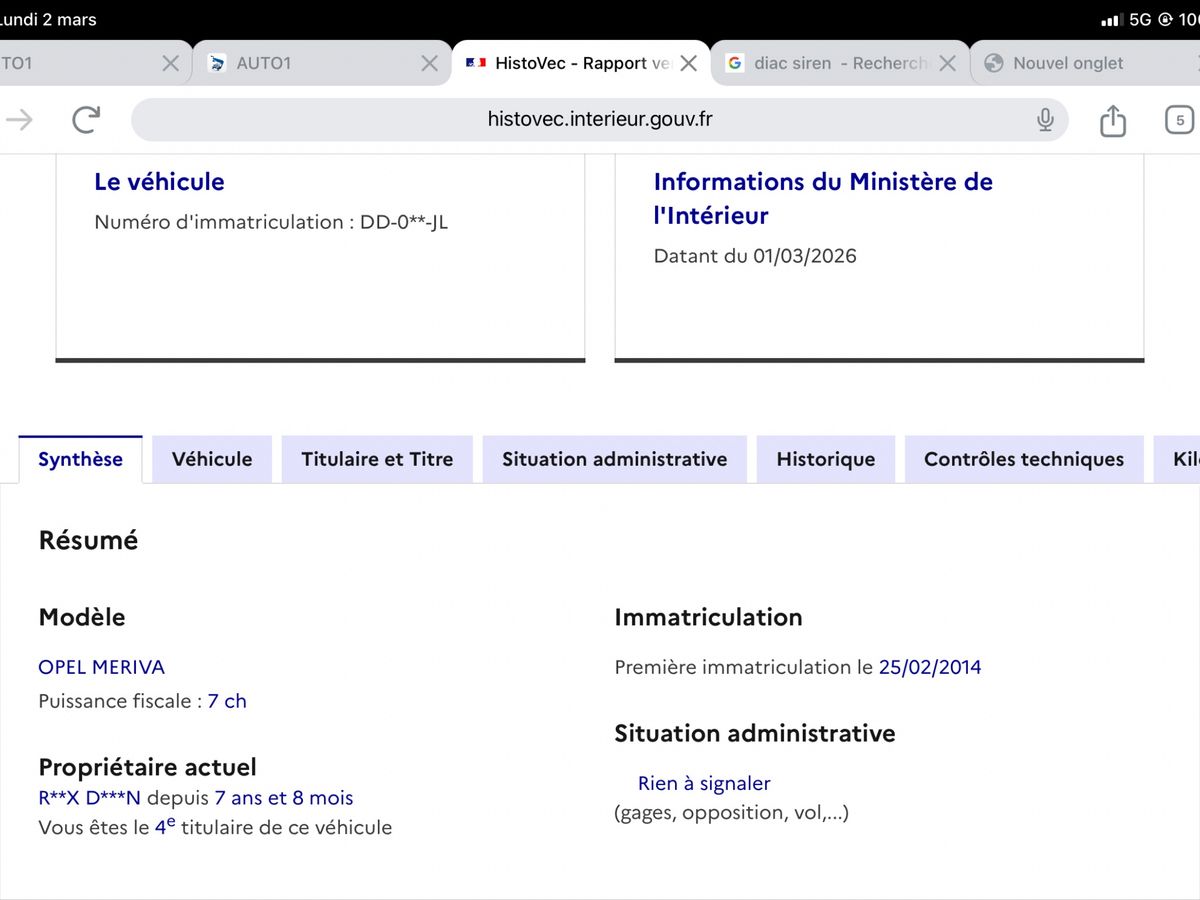Switch to the AUTO1 browser tab
Viewport: 1200px width, 900px height.
point(300,63)
